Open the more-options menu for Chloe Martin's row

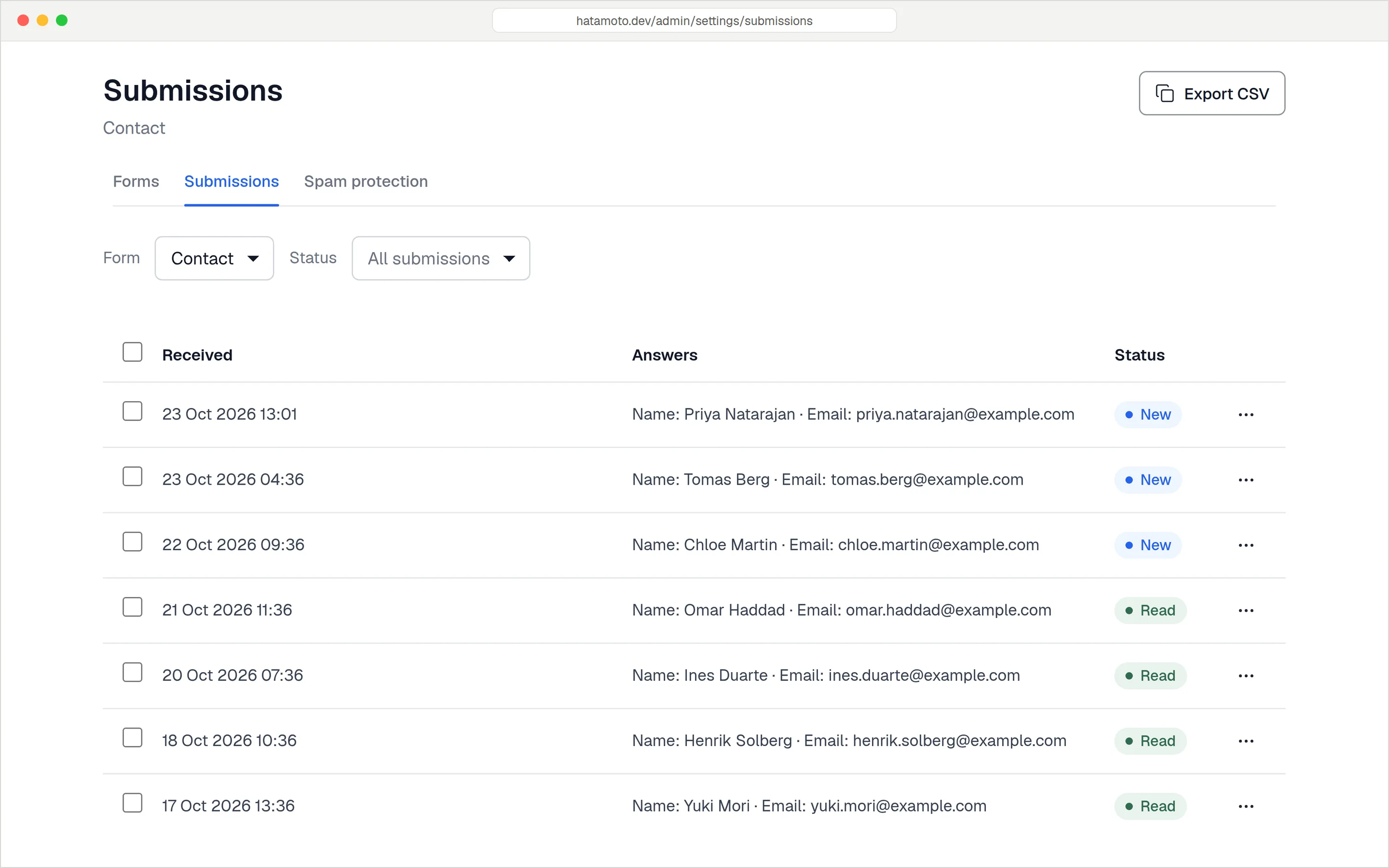pos(1245,545)
